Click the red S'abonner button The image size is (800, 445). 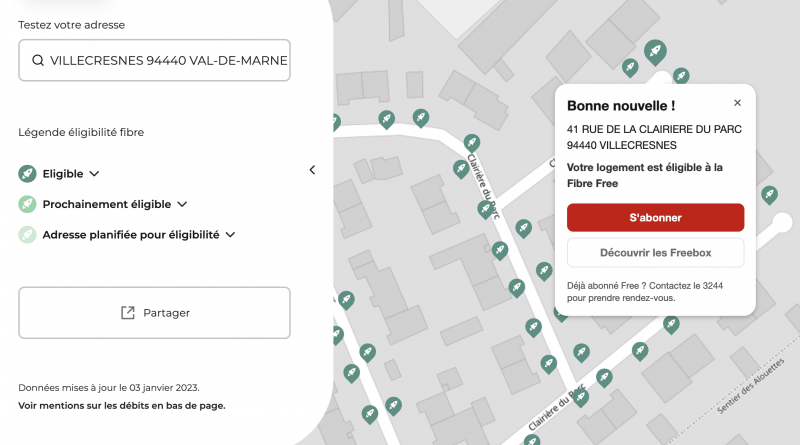point(655,217)
